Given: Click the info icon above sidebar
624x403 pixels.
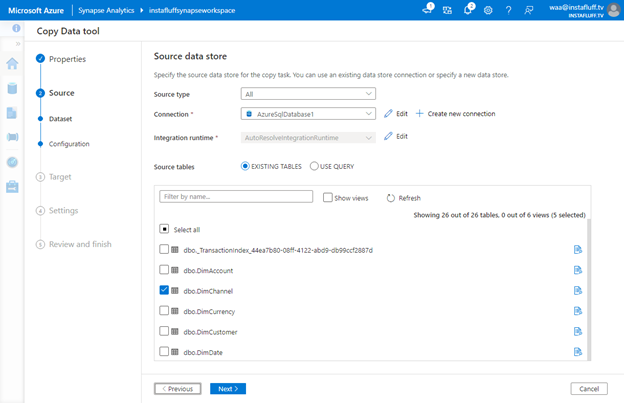Looking at the screenshot, I should pyautogui.click(x=16, y=28).
